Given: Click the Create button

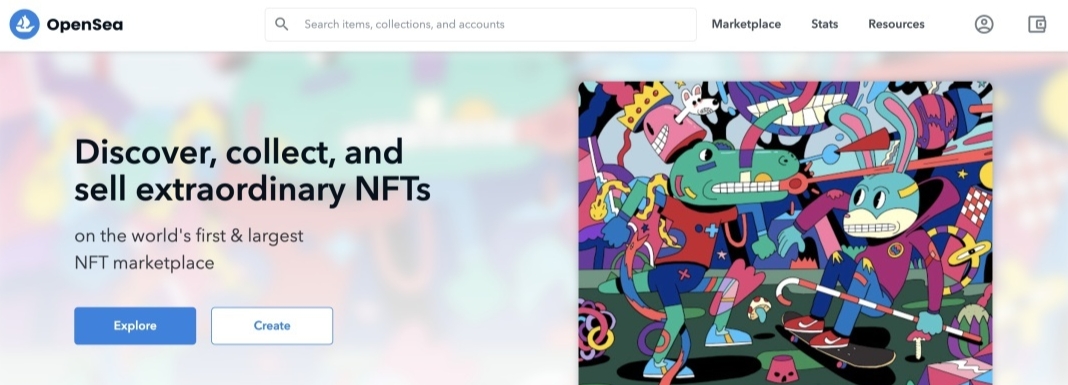Looking at the screenshot, I should [x=272, y=326].
